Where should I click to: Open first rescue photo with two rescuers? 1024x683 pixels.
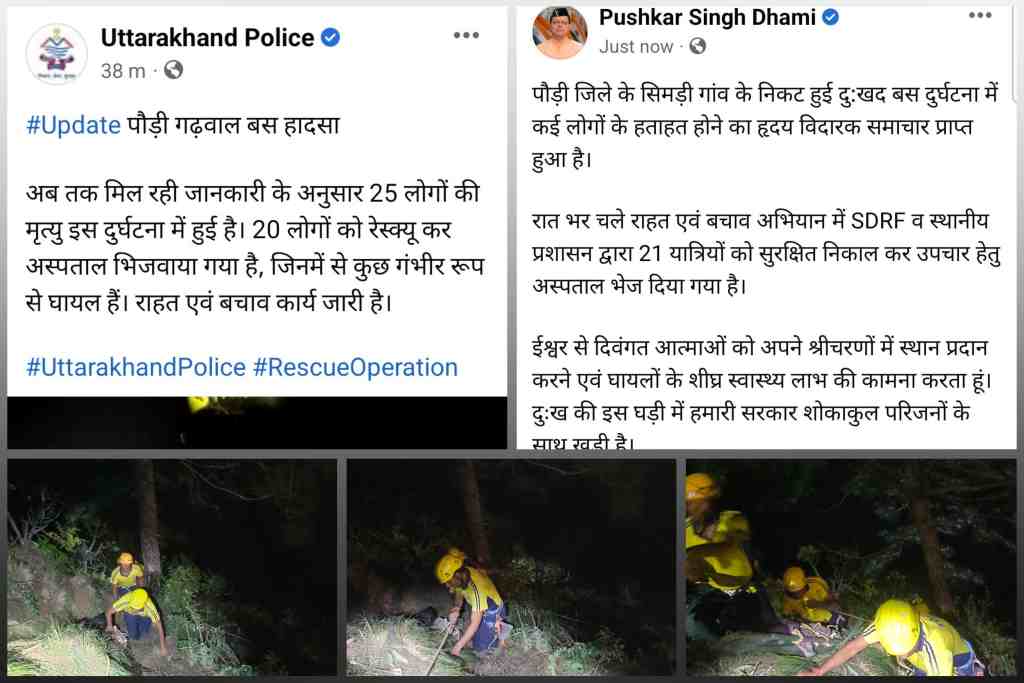tap(172, 567)
